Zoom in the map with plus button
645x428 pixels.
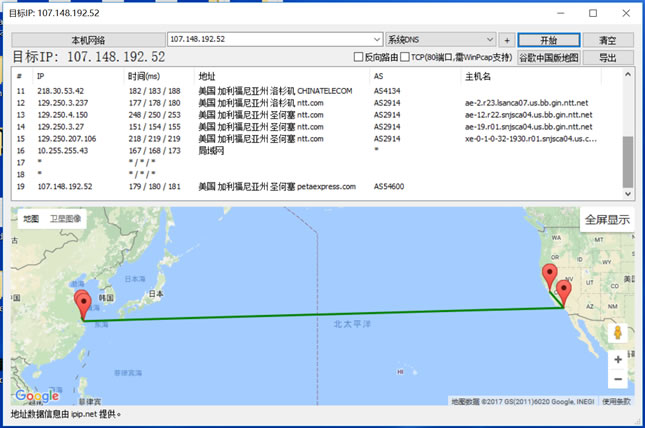[618, 359]
